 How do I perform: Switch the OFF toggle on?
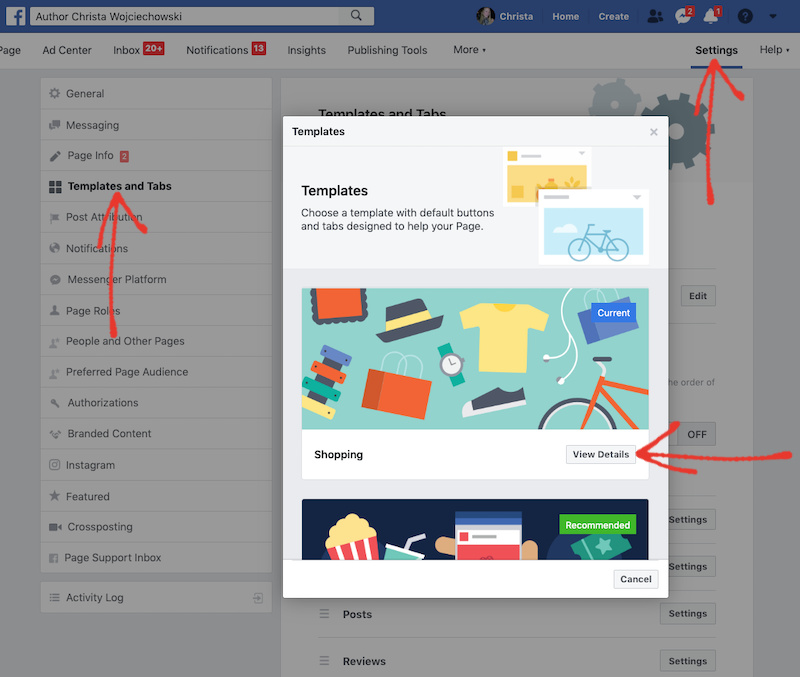[x=695, y=433]
